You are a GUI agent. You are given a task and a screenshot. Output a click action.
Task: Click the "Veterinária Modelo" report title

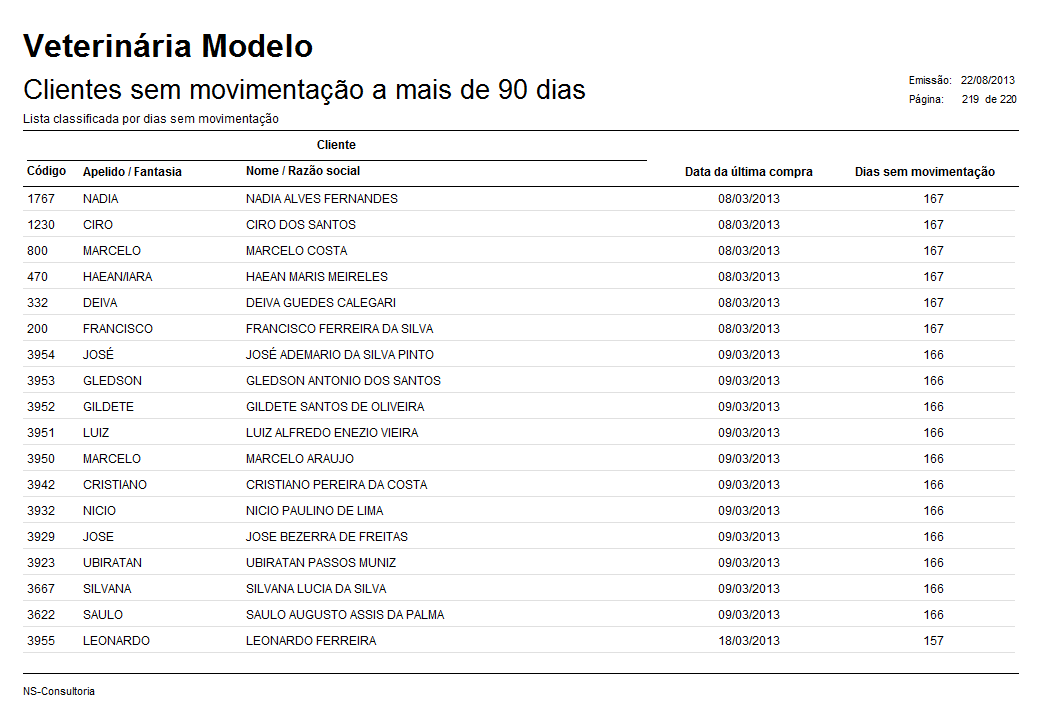coord(168,46)
